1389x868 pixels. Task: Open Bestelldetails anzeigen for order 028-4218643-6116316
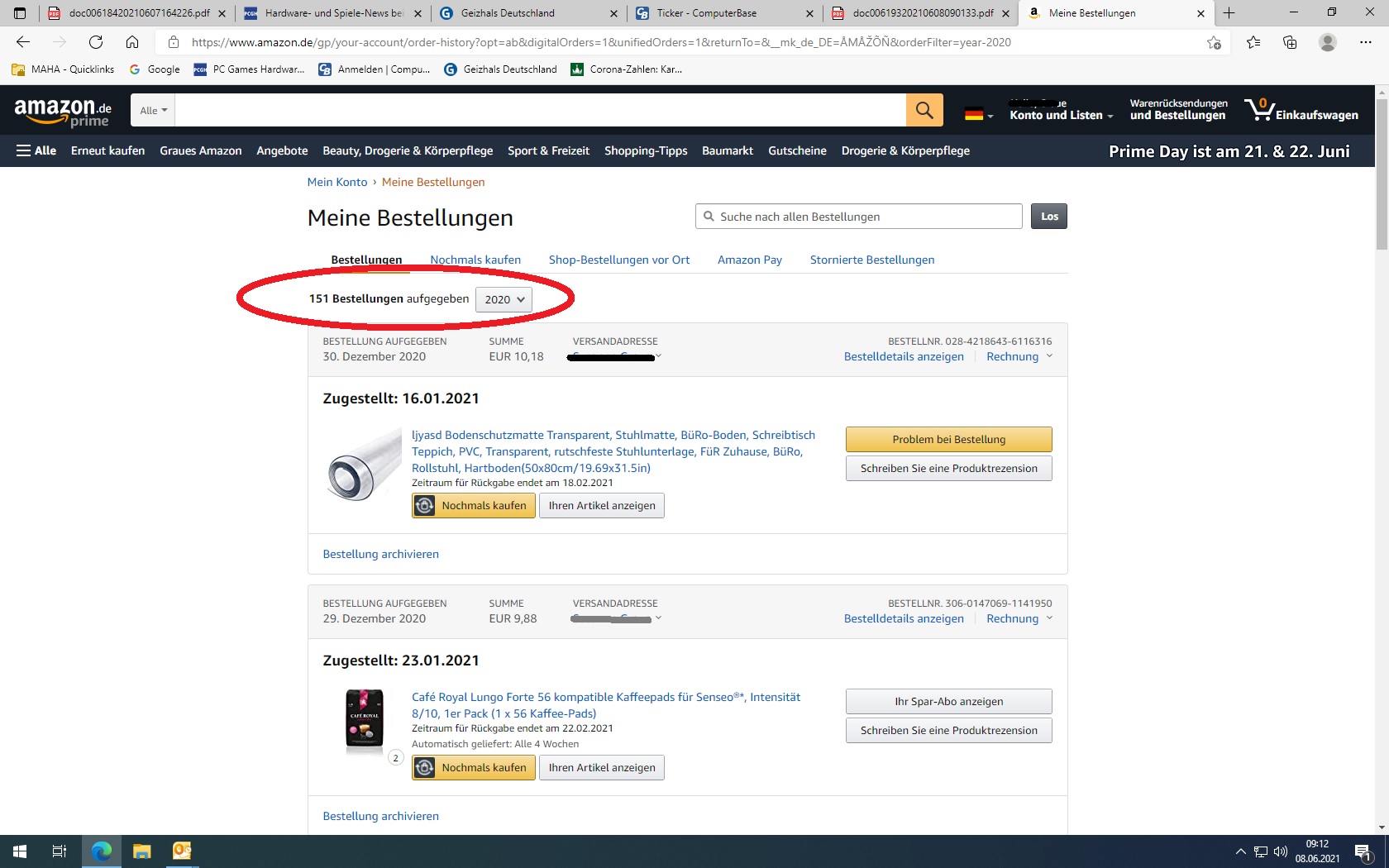tap(904, 356)
